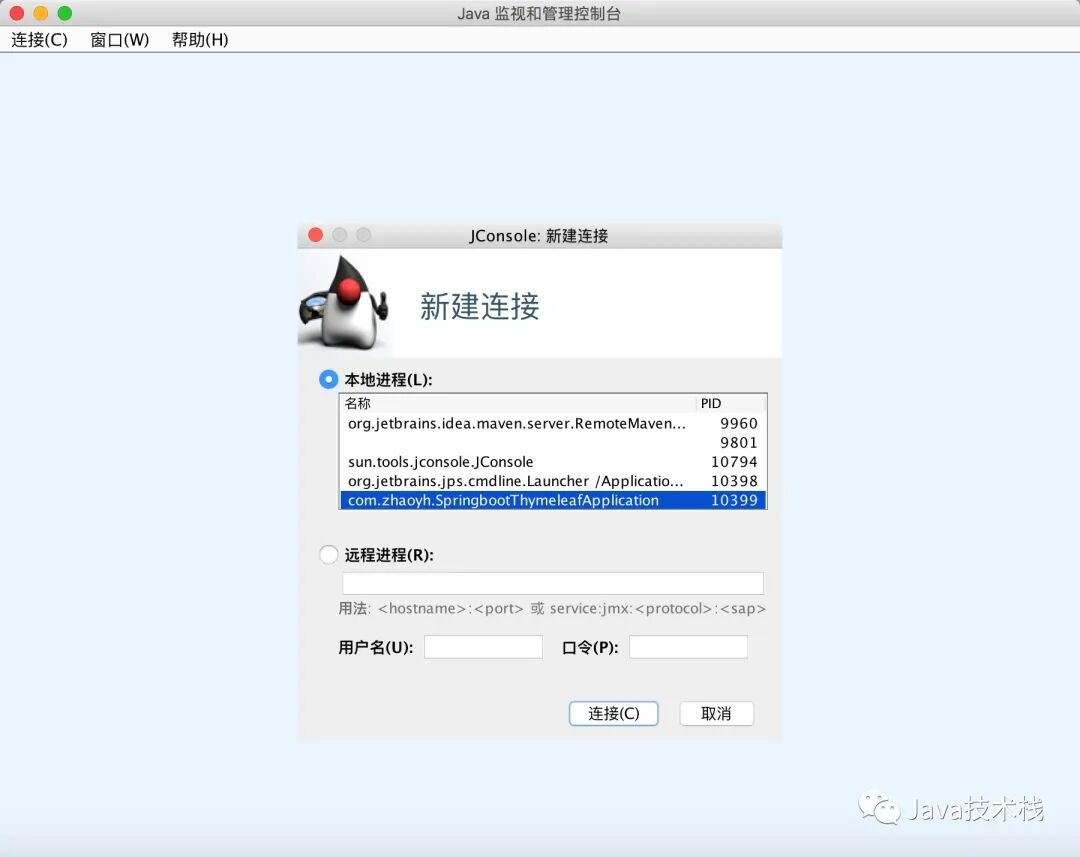
Task: Select org.jetbrains.idea.maven.server.RemoteMaven process row
Action: pos(553,423)
